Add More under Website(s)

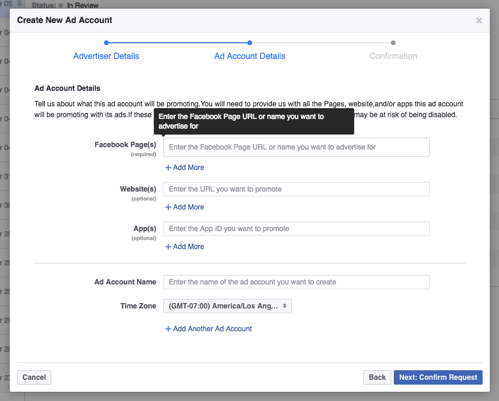(185, 207)
